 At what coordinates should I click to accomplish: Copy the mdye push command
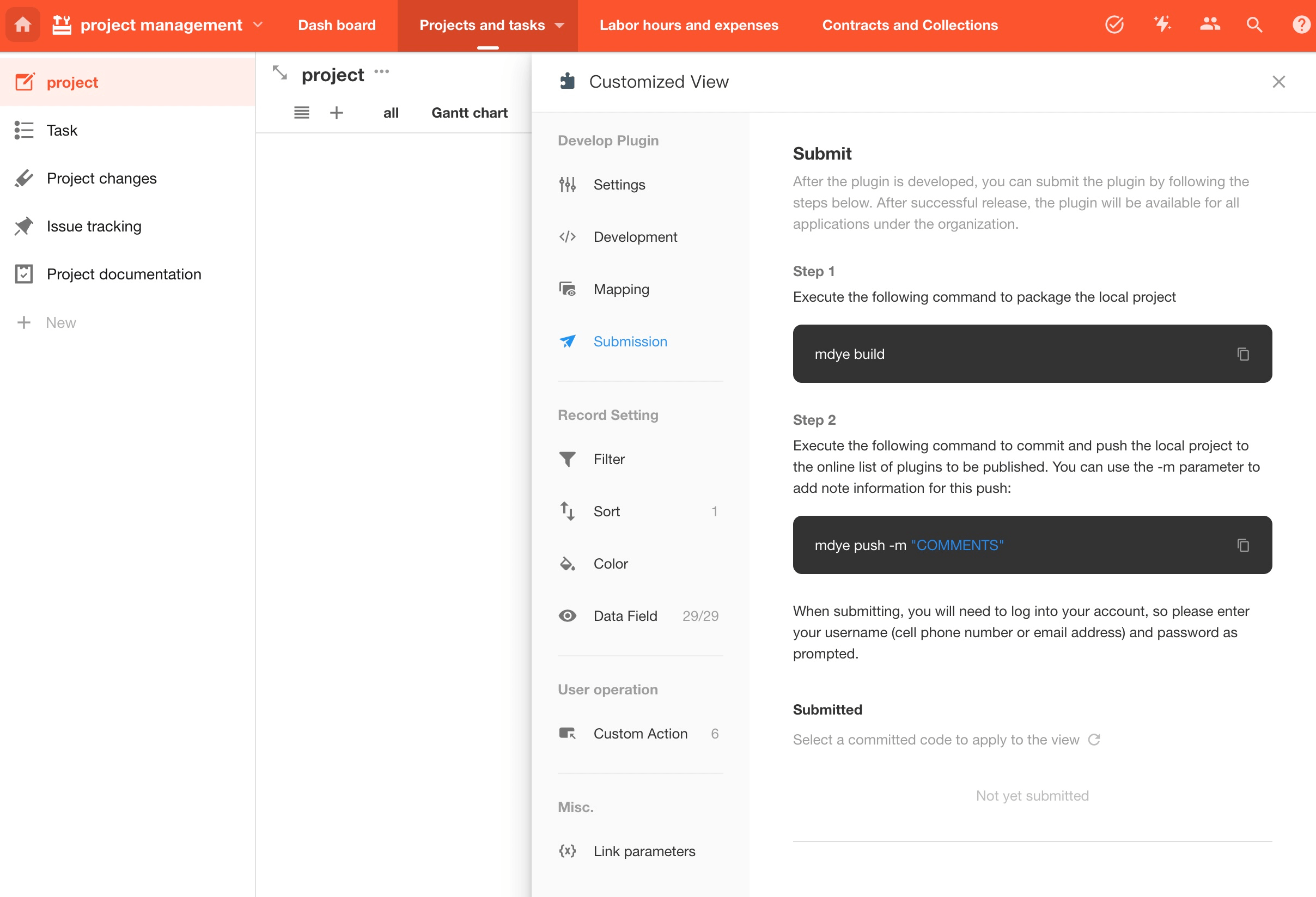1242,545
